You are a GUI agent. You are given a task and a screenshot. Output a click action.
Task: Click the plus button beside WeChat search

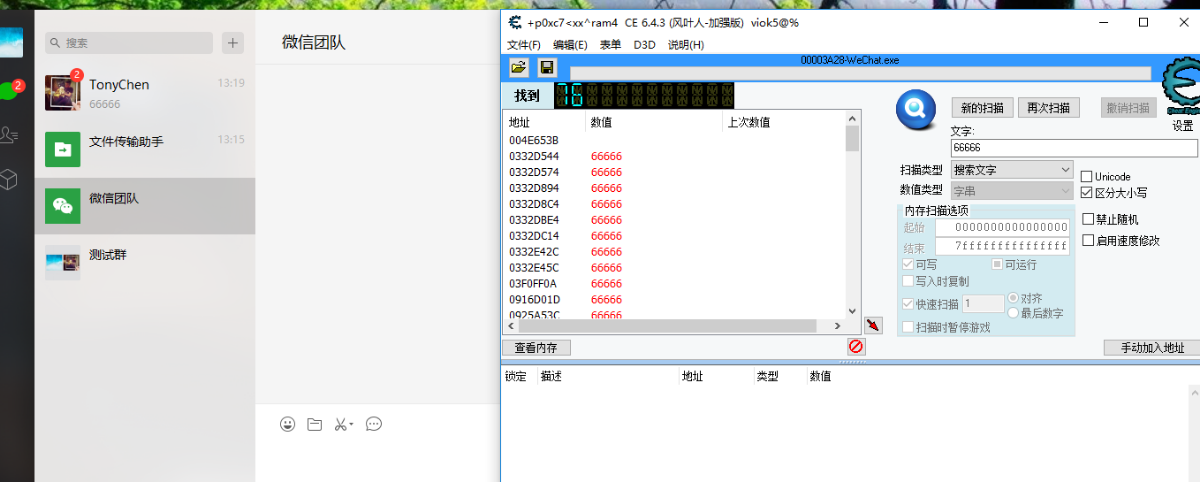[232, 43]
